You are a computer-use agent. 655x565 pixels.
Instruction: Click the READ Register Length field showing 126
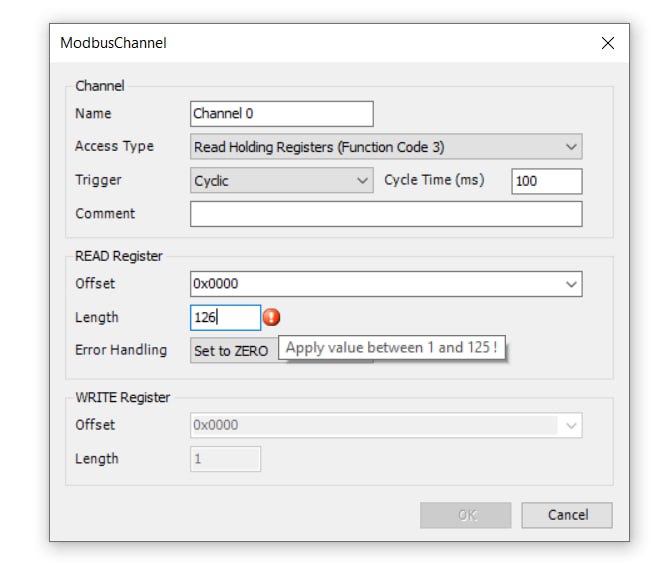point(225,317)
